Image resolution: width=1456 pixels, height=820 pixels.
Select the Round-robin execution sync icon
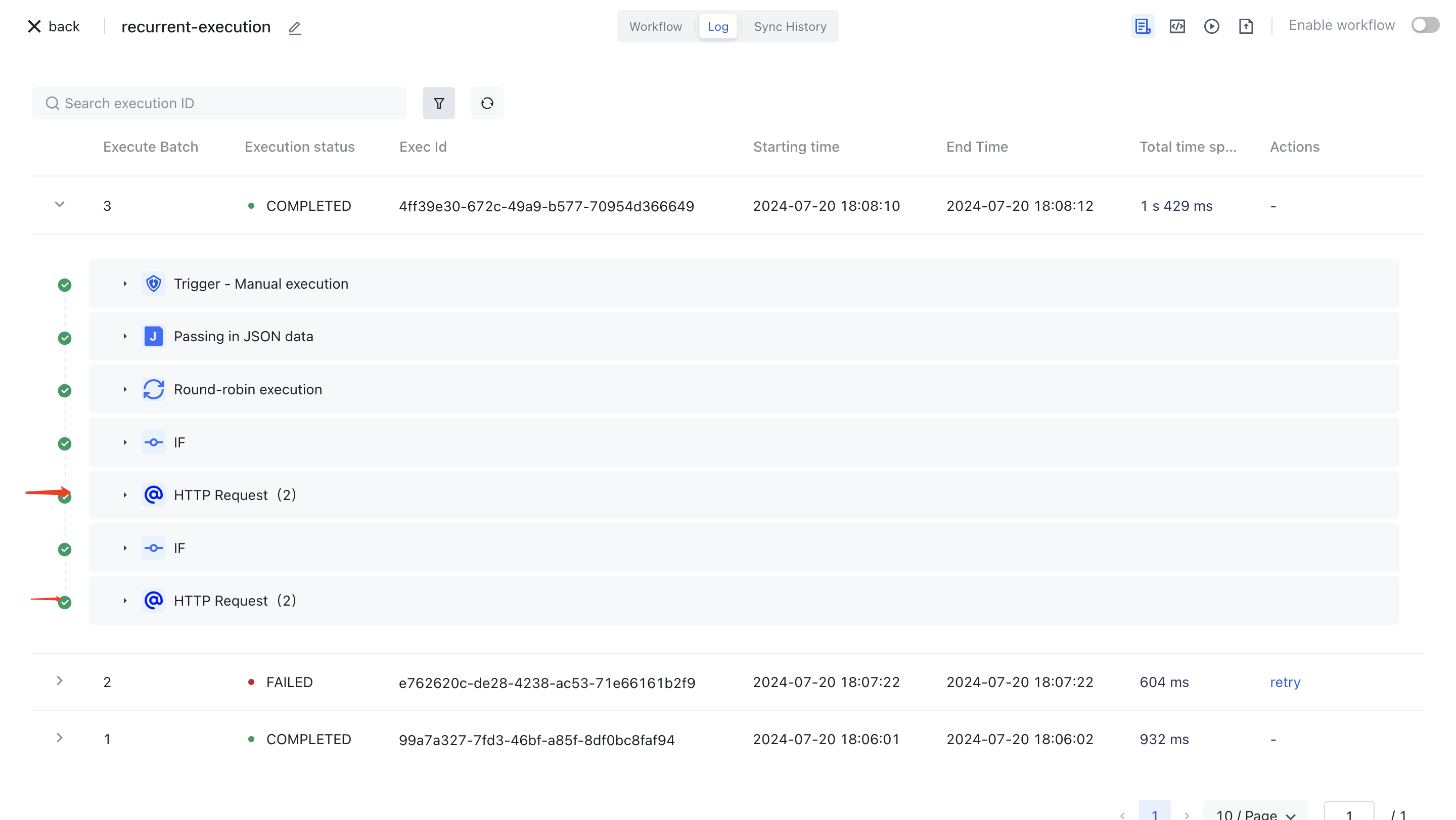[x=153, y=389]
